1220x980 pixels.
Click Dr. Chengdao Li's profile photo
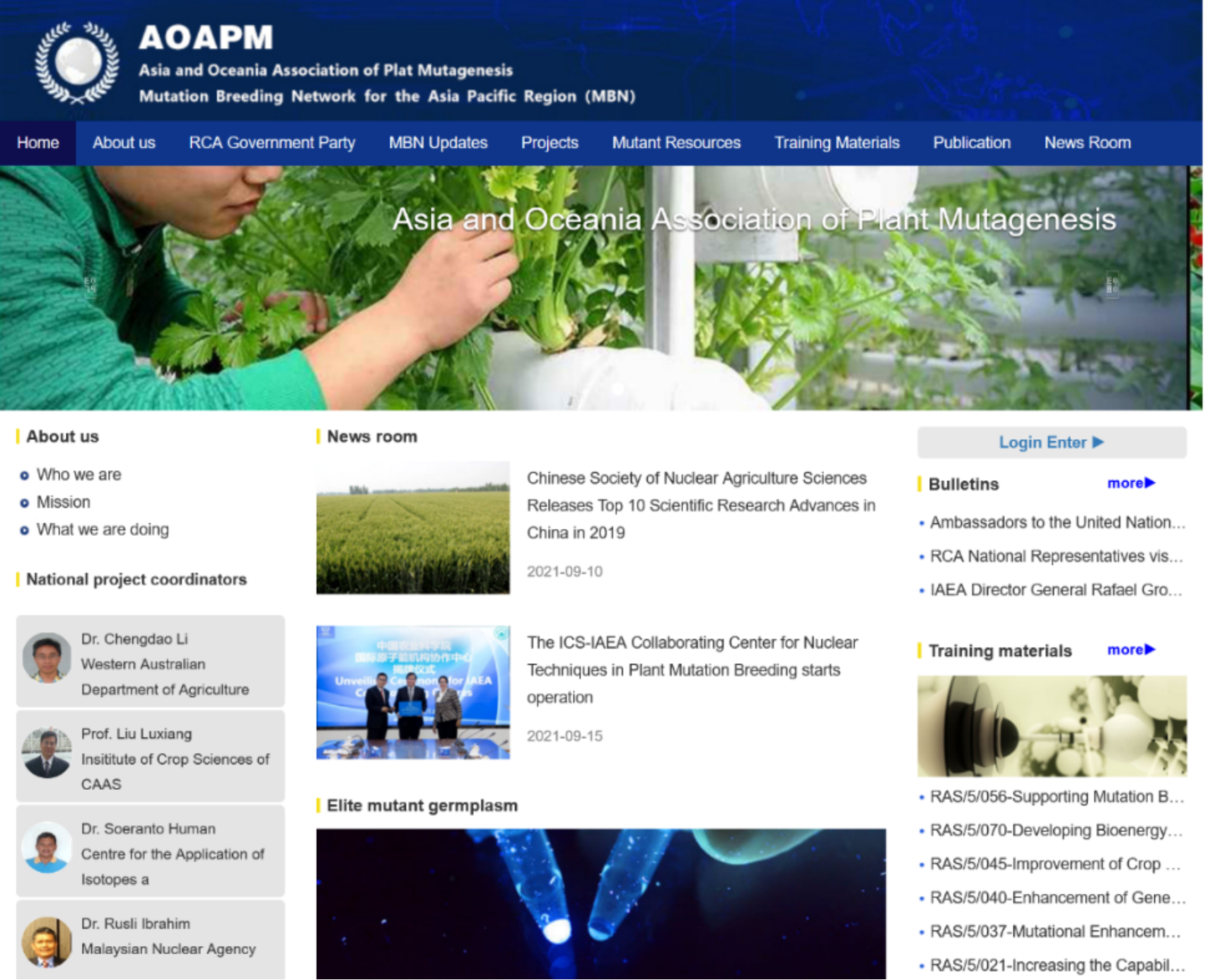click(x=47, y=658)
